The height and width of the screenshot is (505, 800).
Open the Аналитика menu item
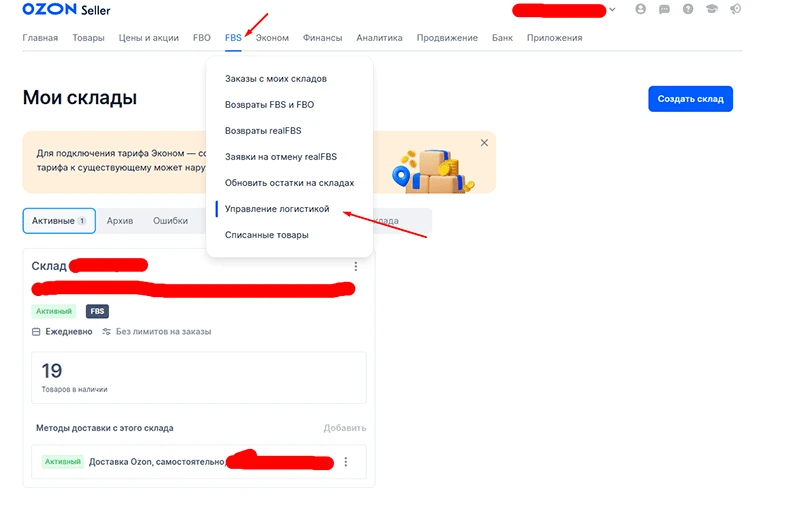tap(379, 38)
